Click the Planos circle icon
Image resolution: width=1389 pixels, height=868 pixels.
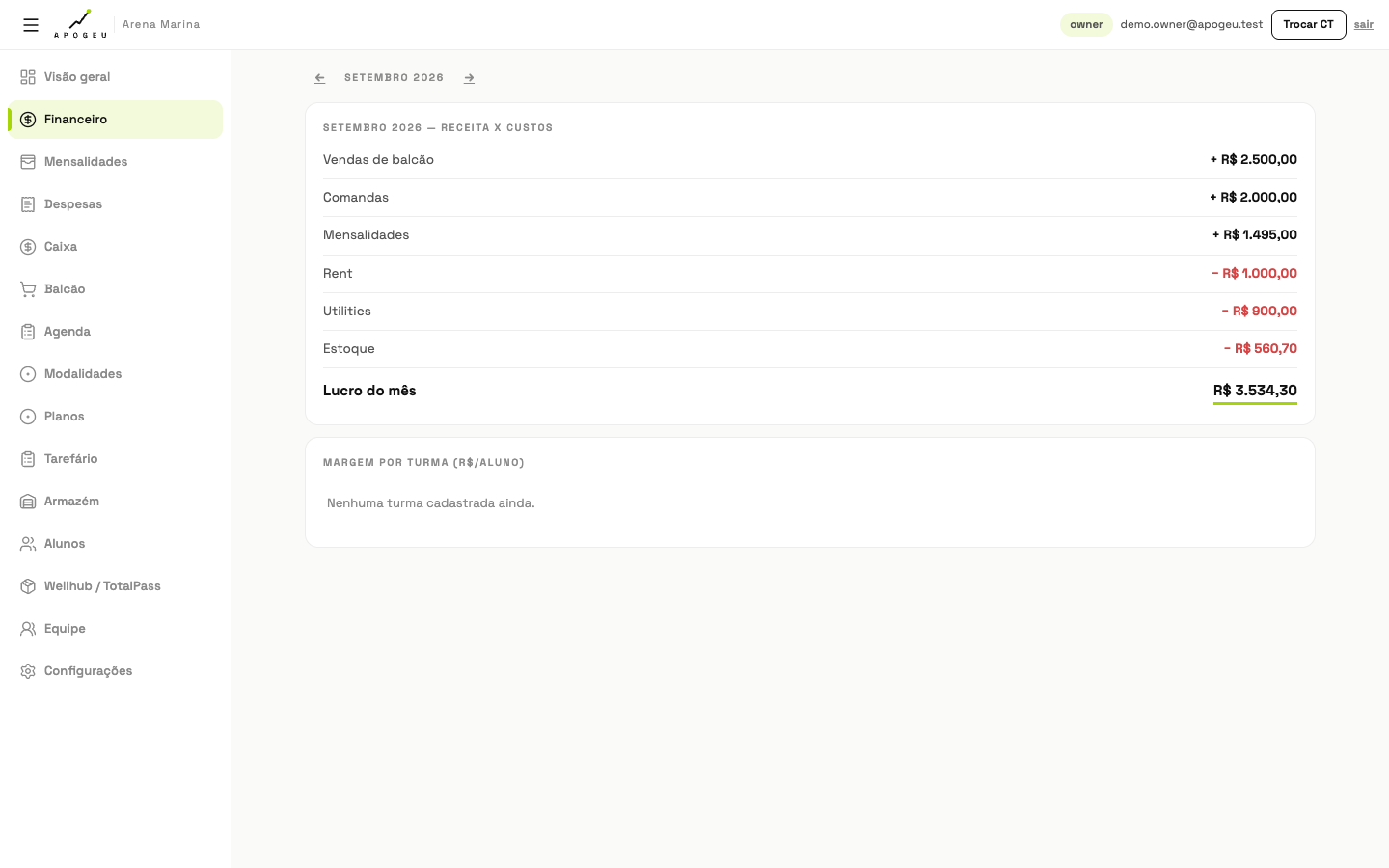click(x=28, y=417)
